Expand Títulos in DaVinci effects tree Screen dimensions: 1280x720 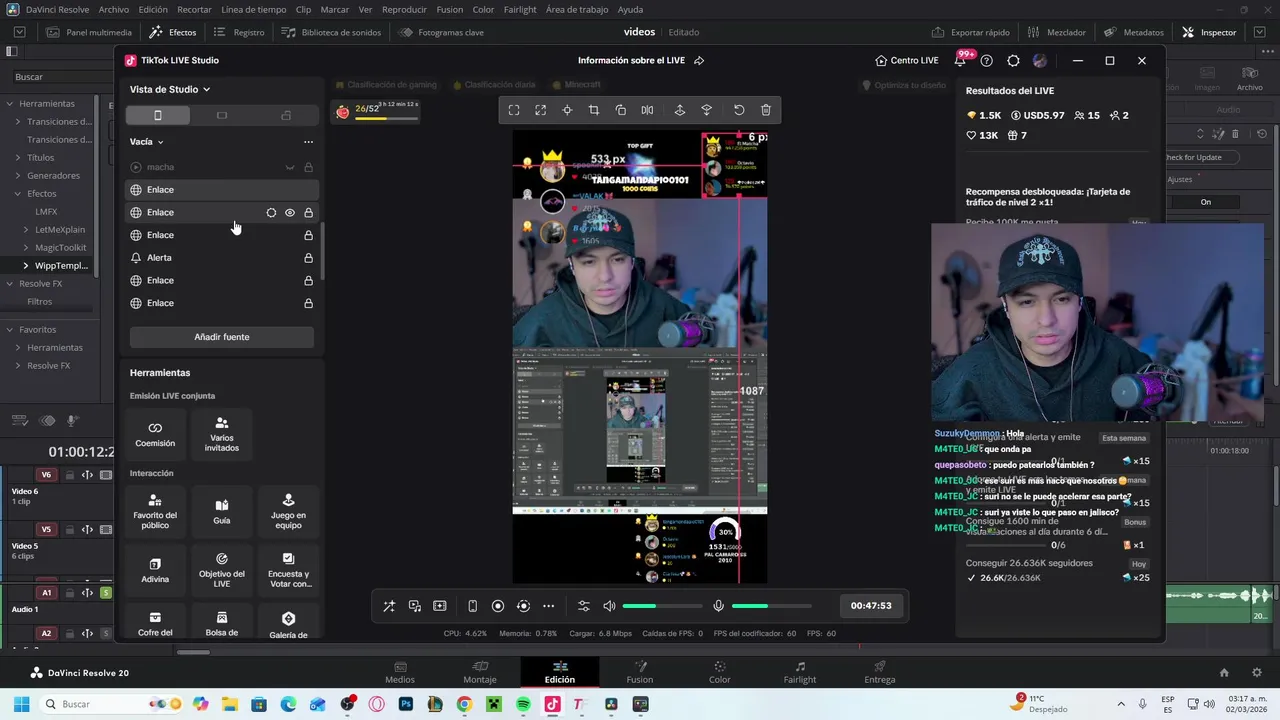17,158
